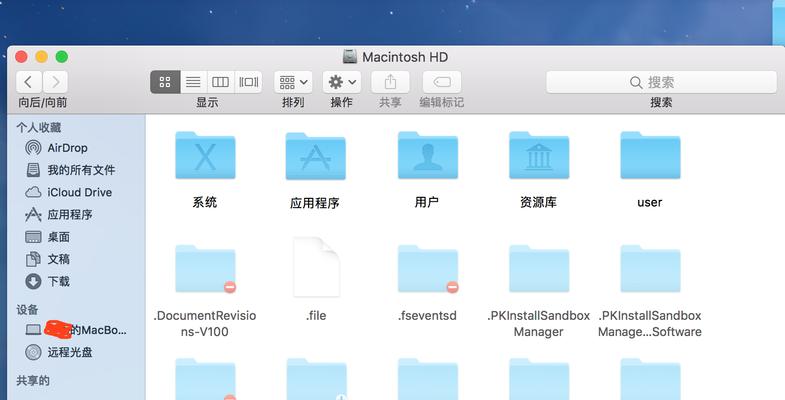Open the 操作 gear action menu
The image size is (785, 400).
[342, 82]
